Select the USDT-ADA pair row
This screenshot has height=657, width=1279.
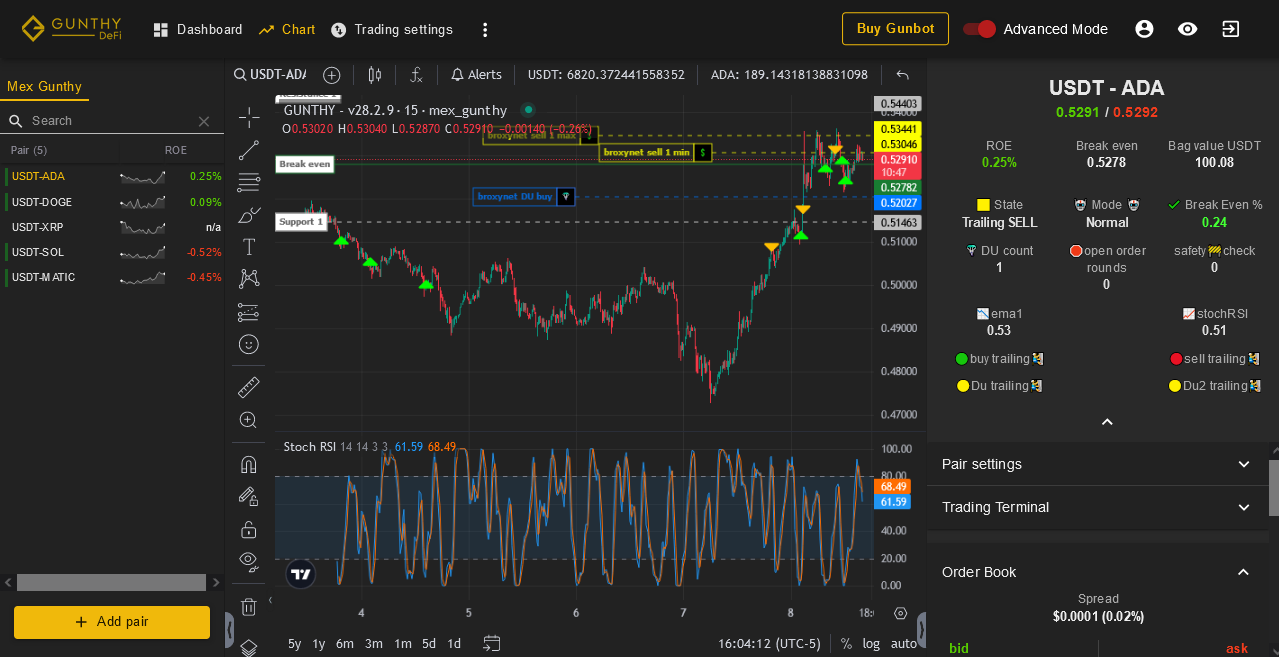pos(112,176)
